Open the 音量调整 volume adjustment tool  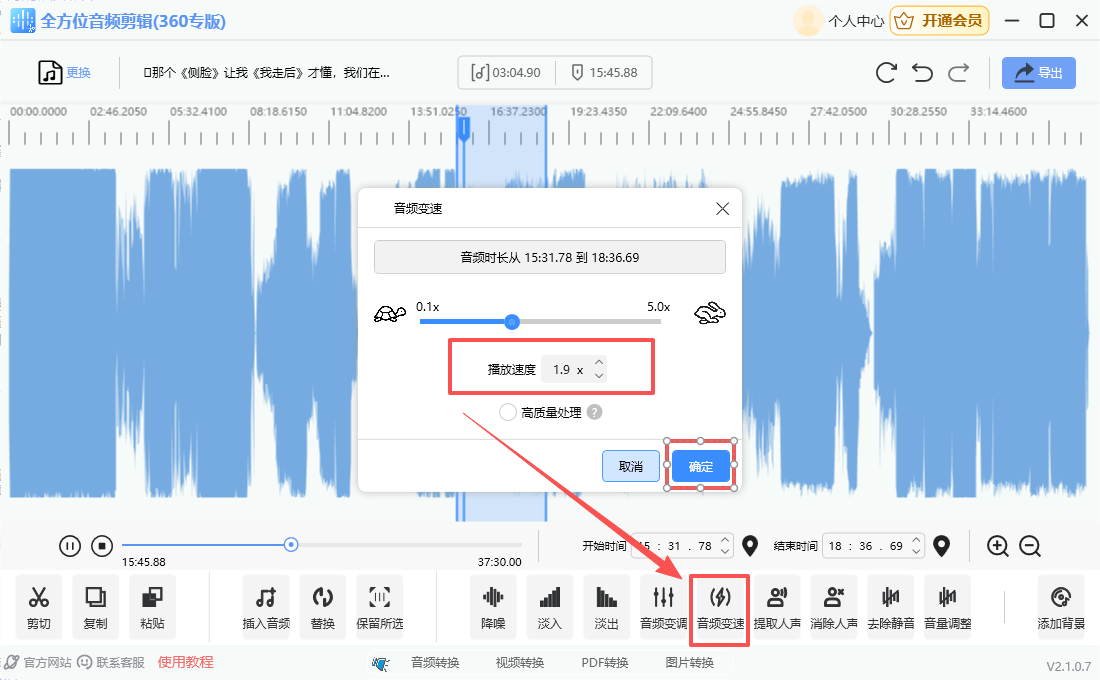click(x=947, y=607)
